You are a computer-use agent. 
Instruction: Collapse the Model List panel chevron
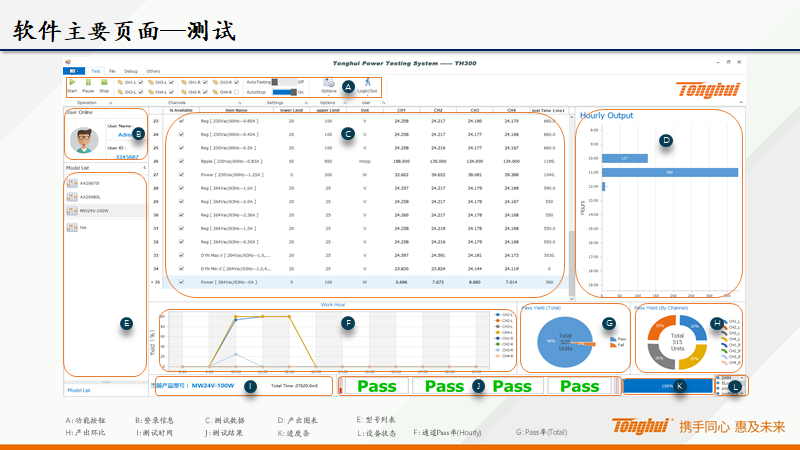(144, 168)
